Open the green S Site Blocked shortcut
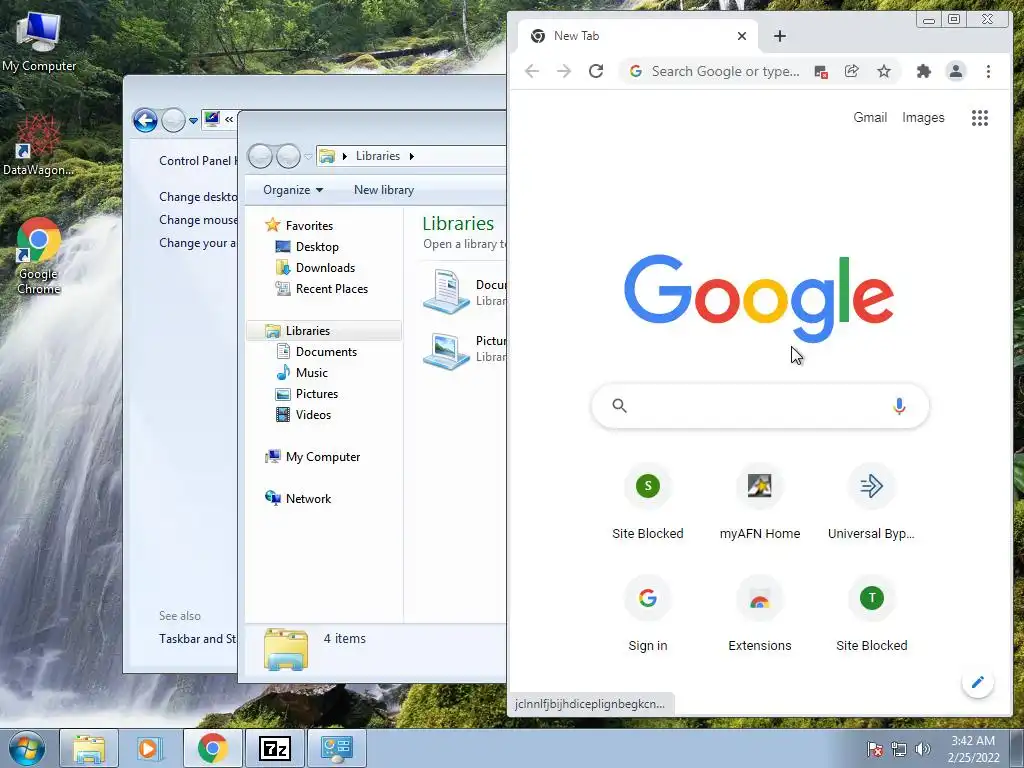 pyautogui.click(x=648, y=502)
